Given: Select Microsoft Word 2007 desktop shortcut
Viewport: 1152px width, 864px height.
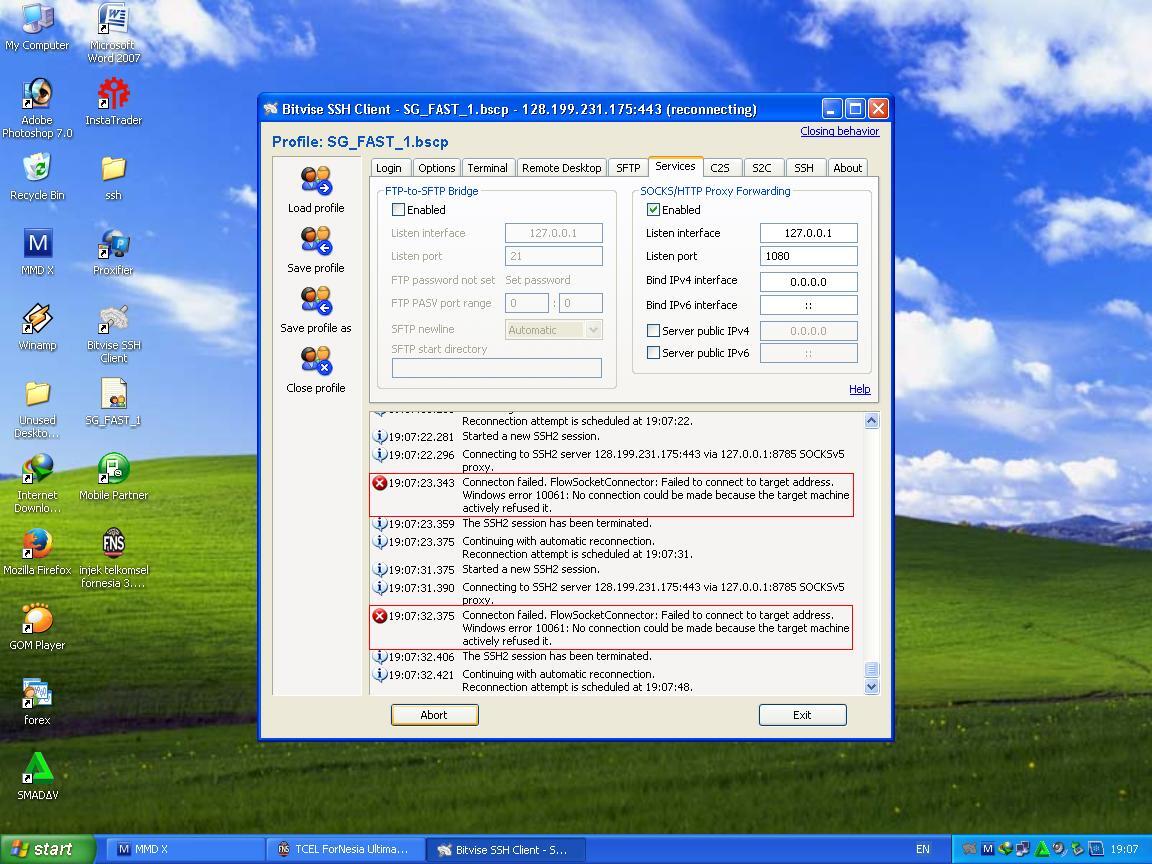Looking at the screenshot, I should coord(113,33).
